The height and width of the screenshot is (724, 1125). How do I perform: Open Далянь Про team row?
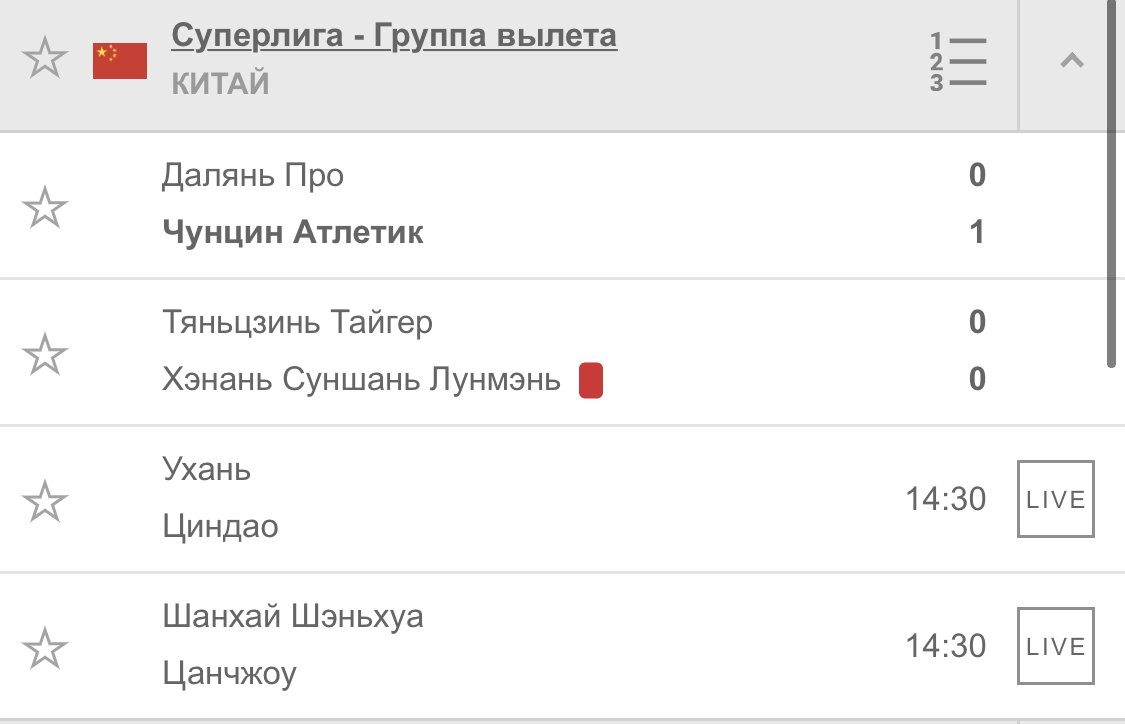point(252,176)
